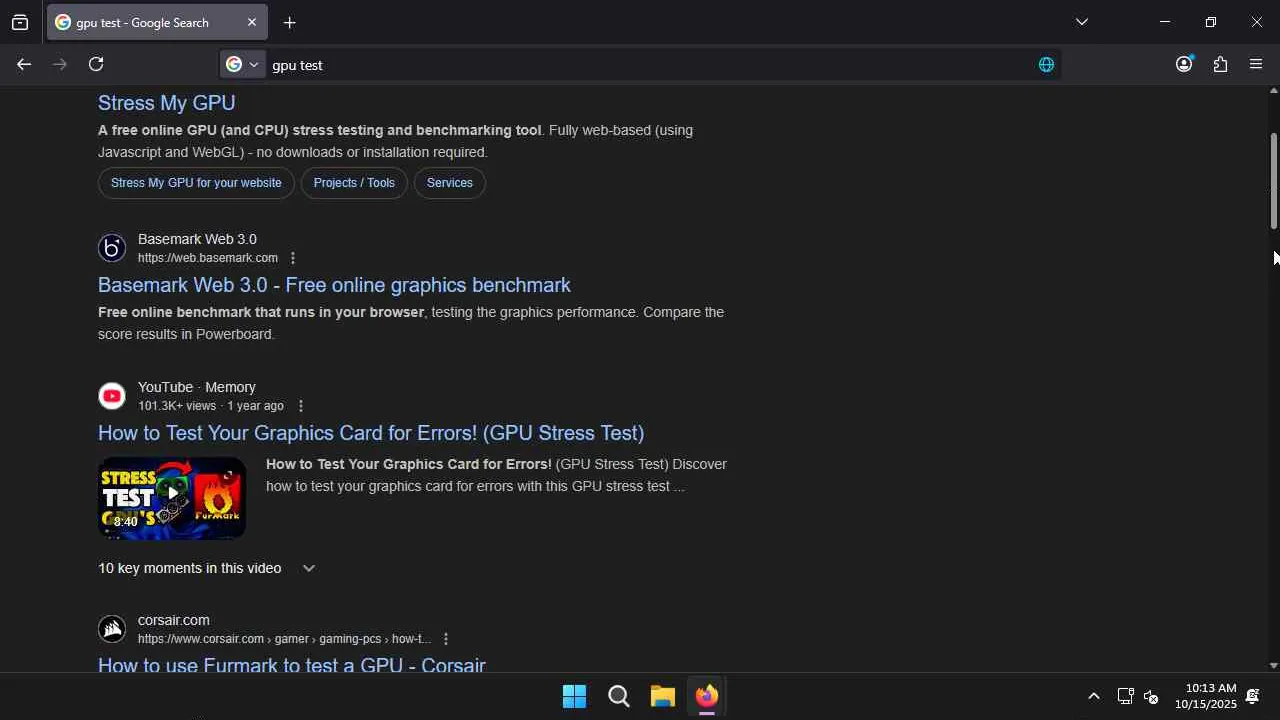Open the Services sitelink chip
Screen dimensions: 1280x720
point(449,183)
